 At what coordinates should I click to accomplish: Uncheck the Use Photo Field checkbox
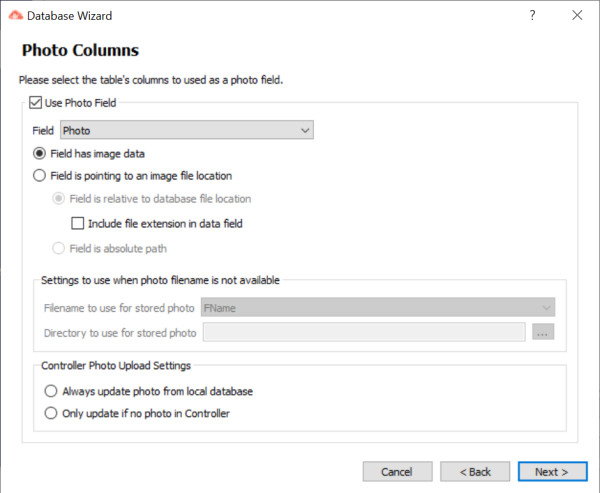tap(36, 103)
